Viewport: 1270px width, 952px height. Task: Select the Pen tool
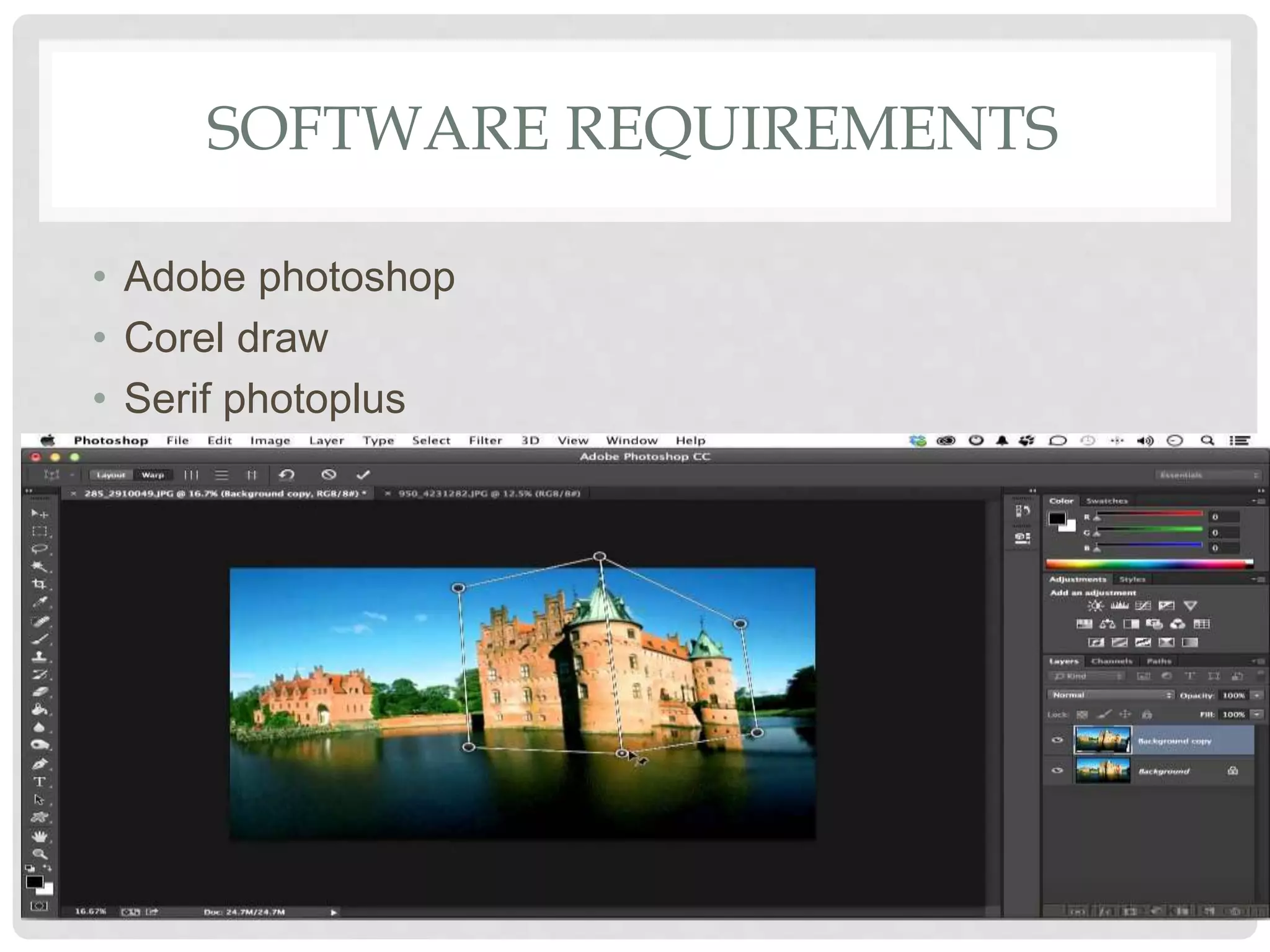point(39,764)
